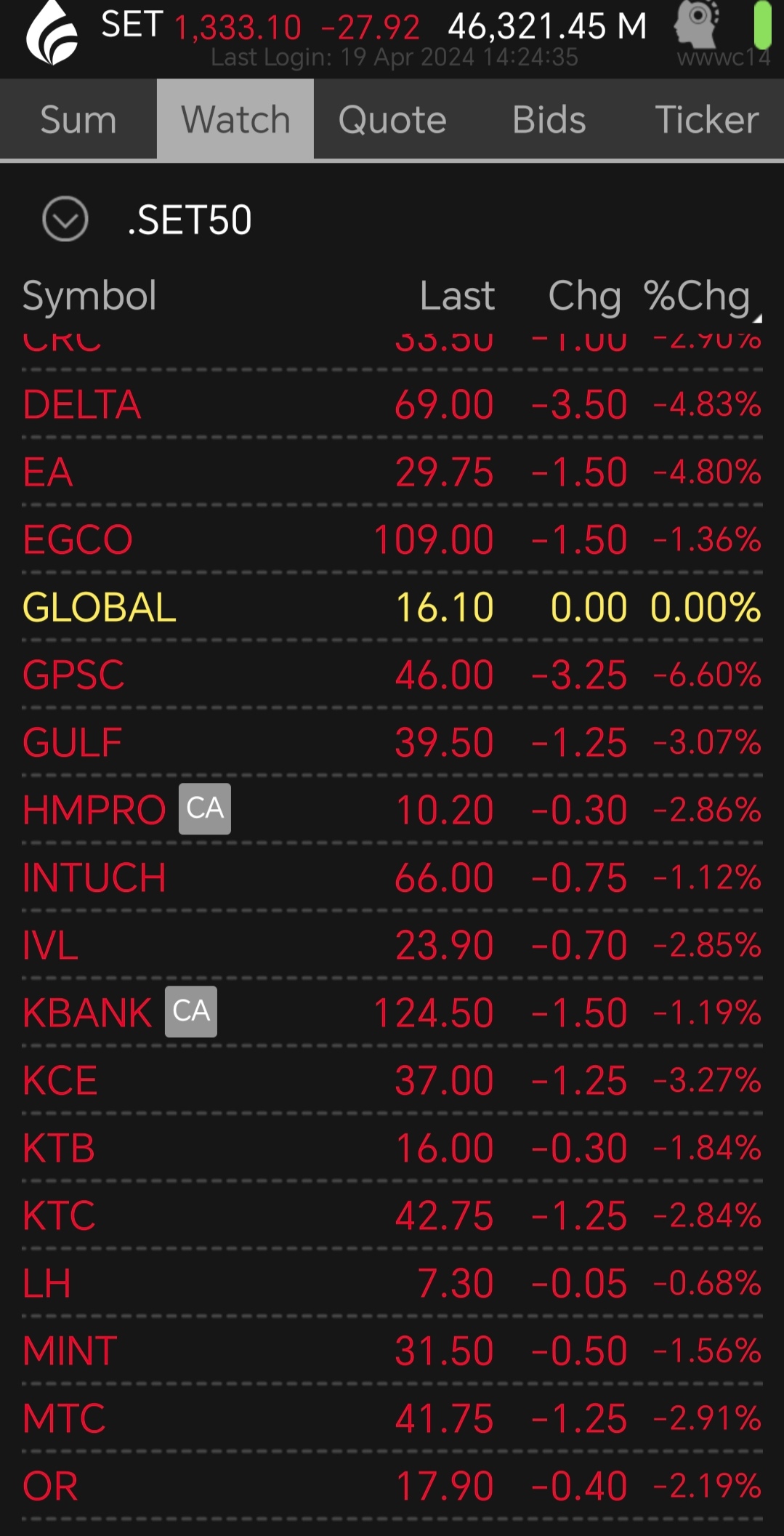
Task: Open the user profile head icon
Action: (x=697, y=24)
